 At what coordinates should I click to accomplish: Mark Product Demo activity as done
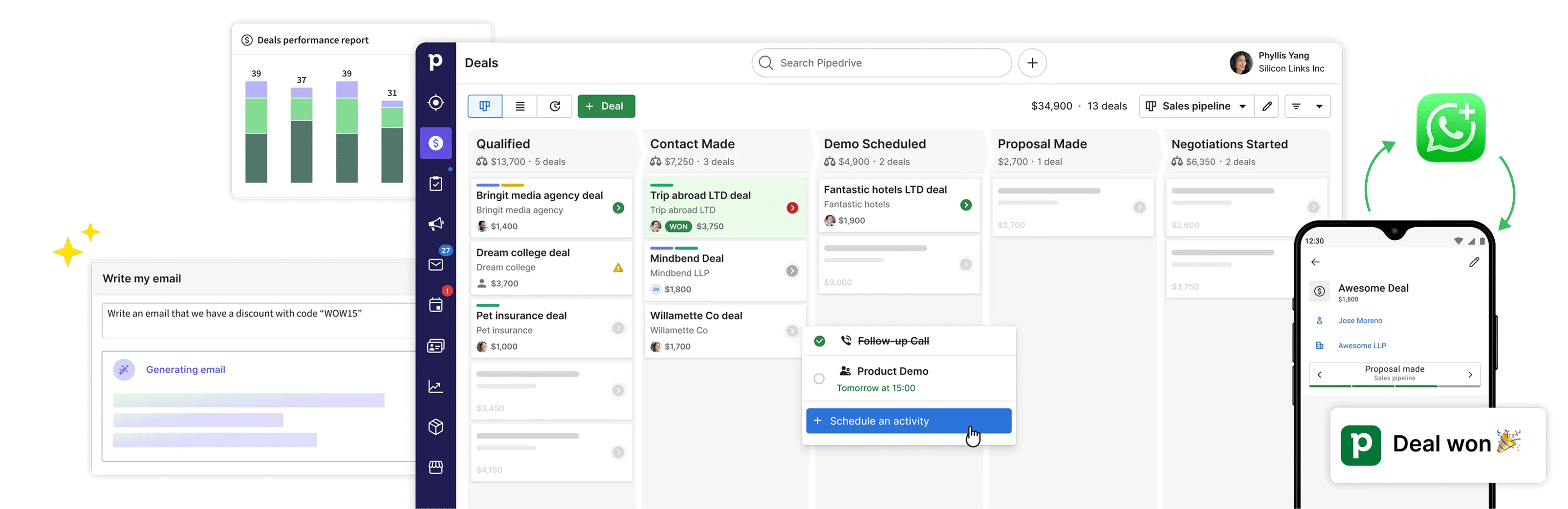[x=819, y=379]
